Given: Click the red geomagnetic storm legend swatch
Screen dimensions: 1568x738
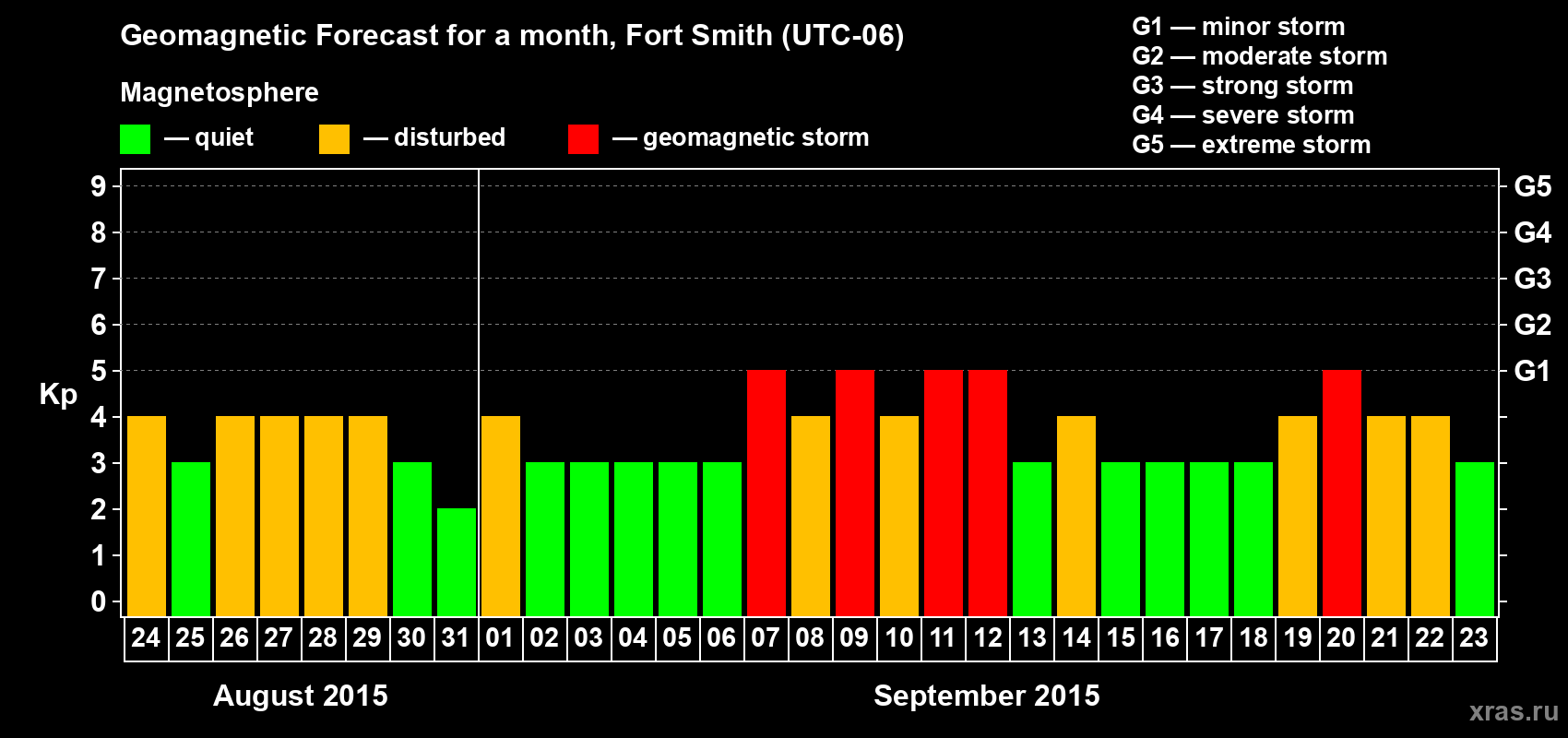Looking at the screenshot, I should [583, 139].
